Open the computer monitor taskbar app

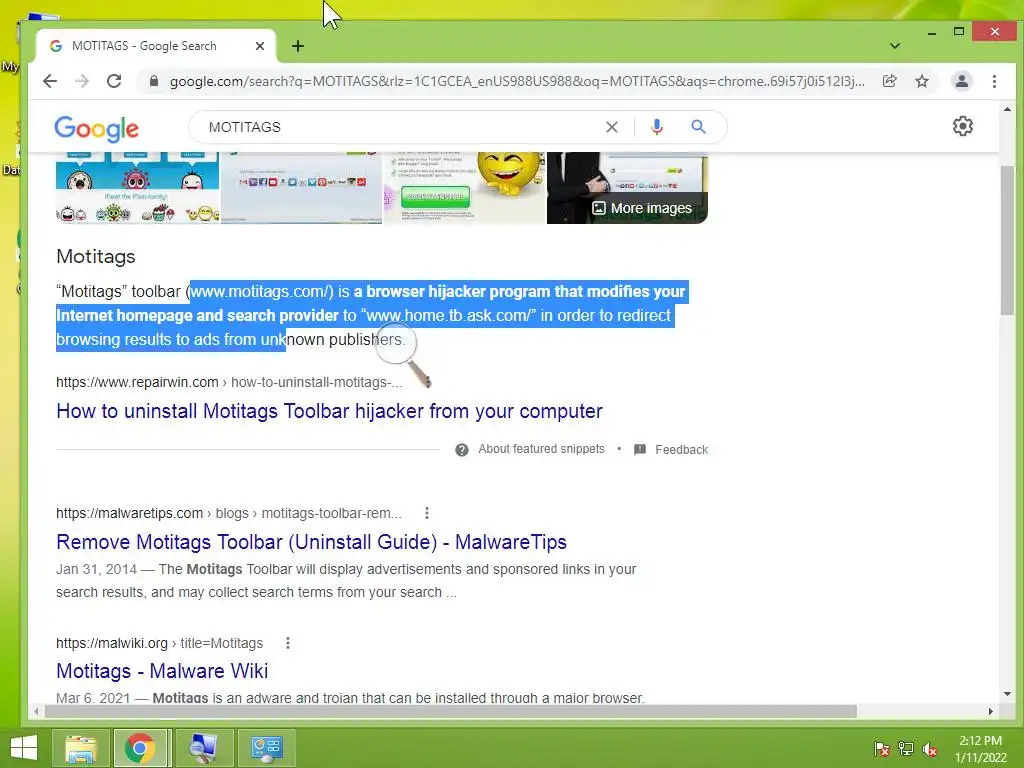coord(203,748)
